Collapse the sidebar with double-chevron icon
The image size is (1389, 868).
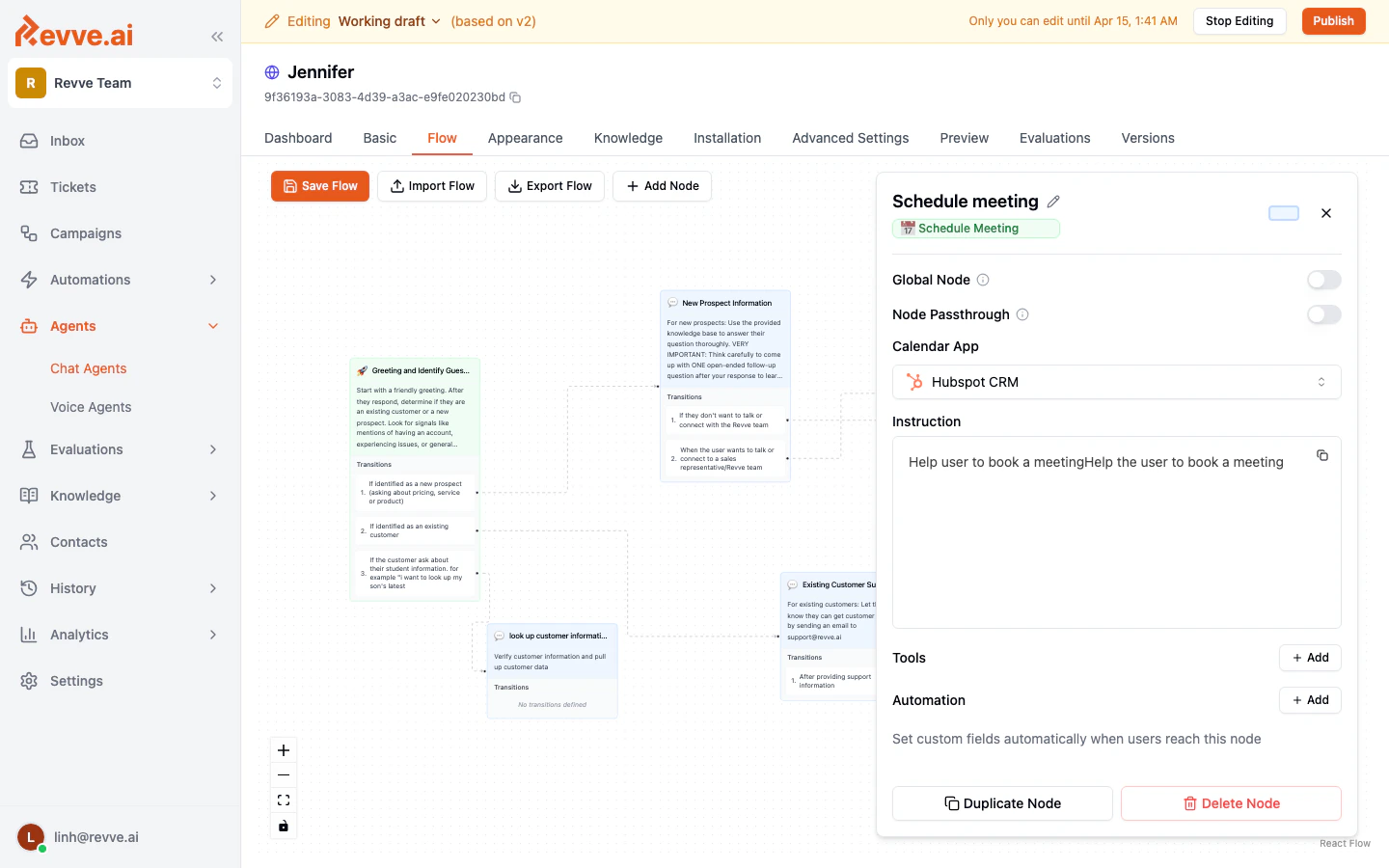tap(217, 37)
